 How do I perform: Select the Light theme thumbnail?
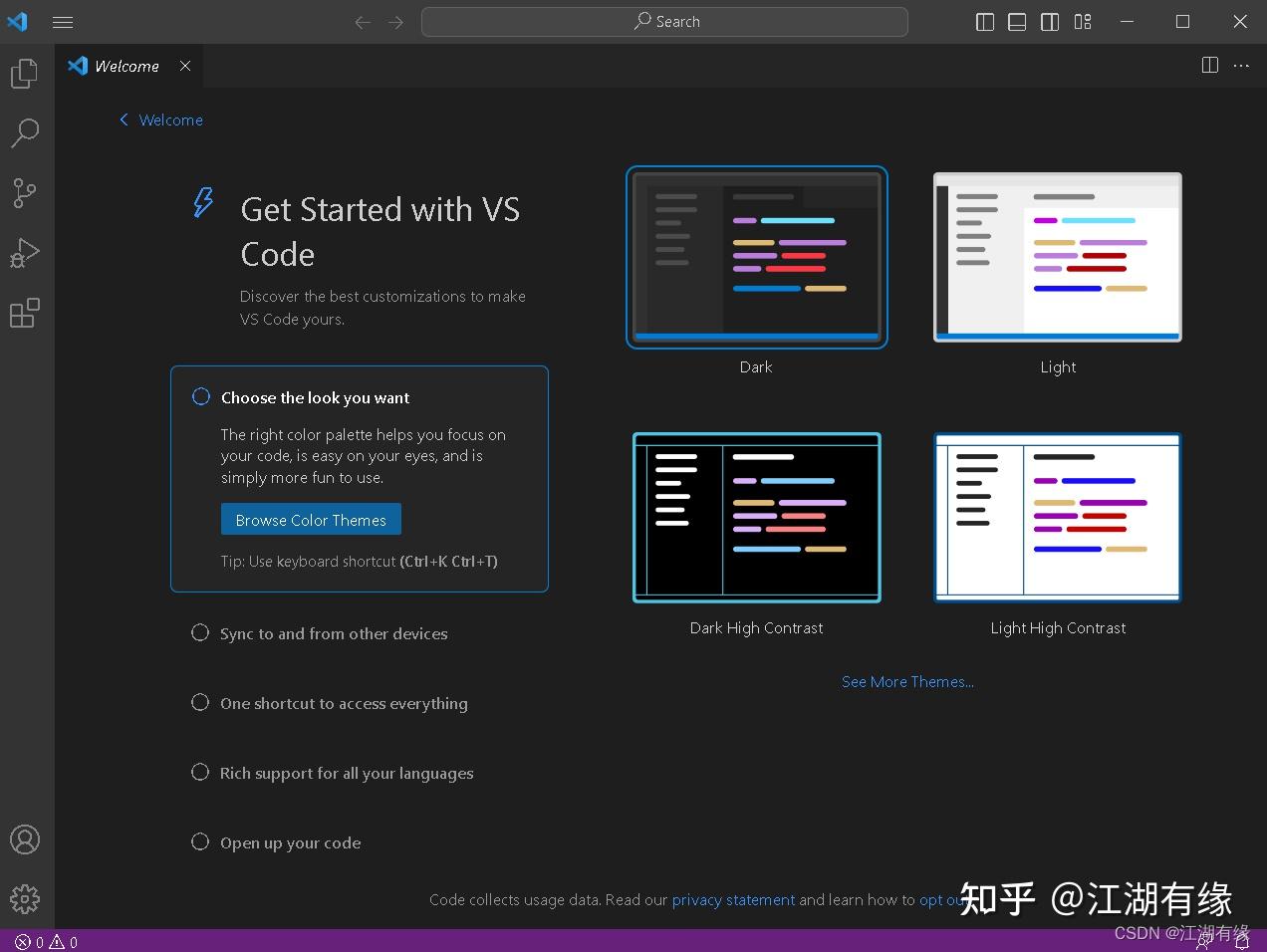tap(1057, 257)
